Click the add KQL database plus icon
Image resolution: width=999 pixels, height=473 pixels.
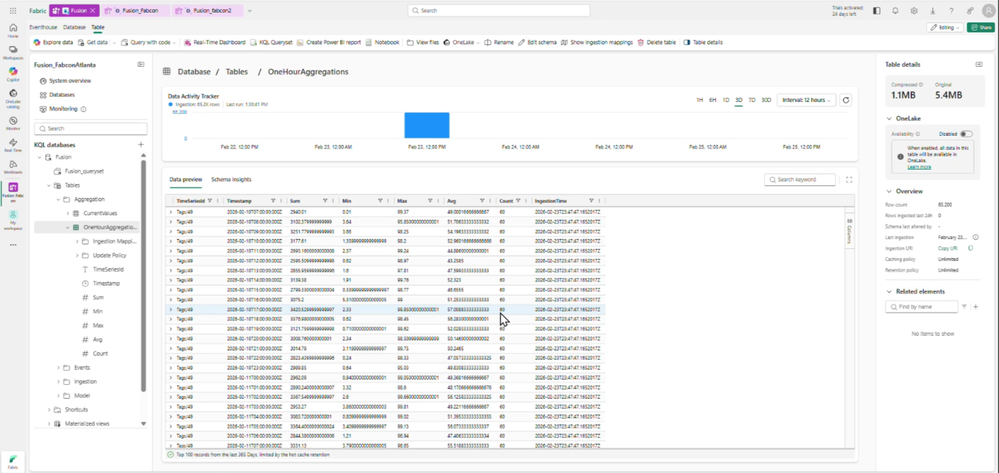coord(141,145)
